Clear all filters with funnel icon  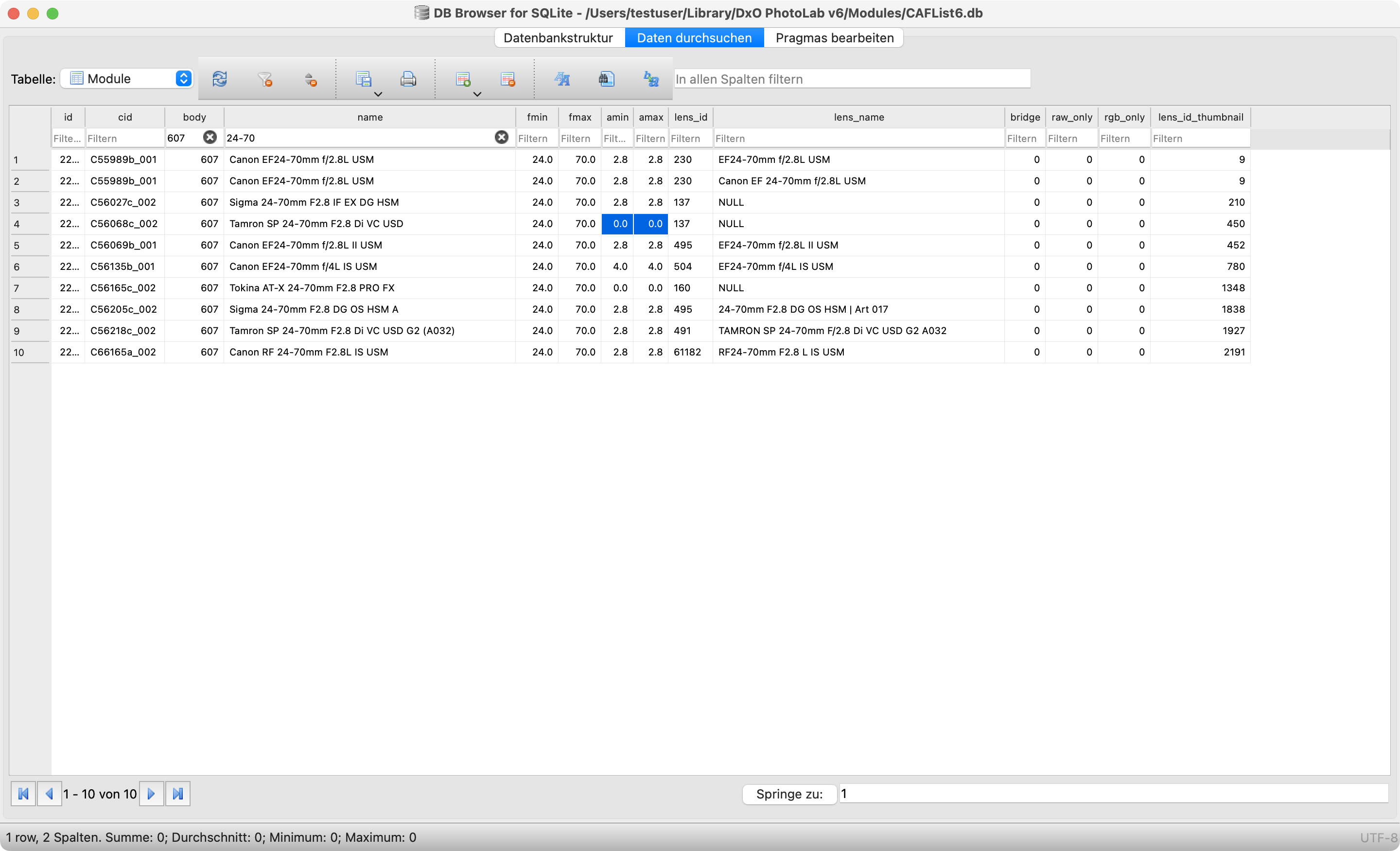coord(264,78)
